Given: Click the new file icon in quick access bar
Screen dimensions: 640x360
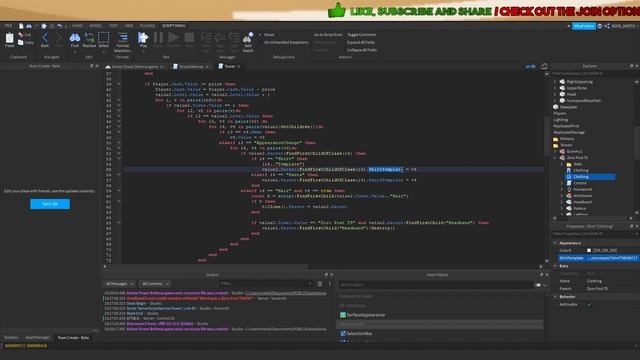Looking at the screenshot, I should point(21,26).
